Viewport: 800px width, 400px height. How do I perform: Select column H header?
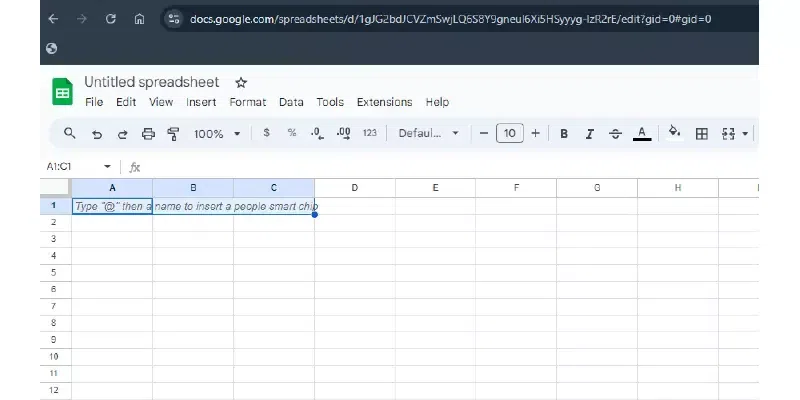[678, 188]
